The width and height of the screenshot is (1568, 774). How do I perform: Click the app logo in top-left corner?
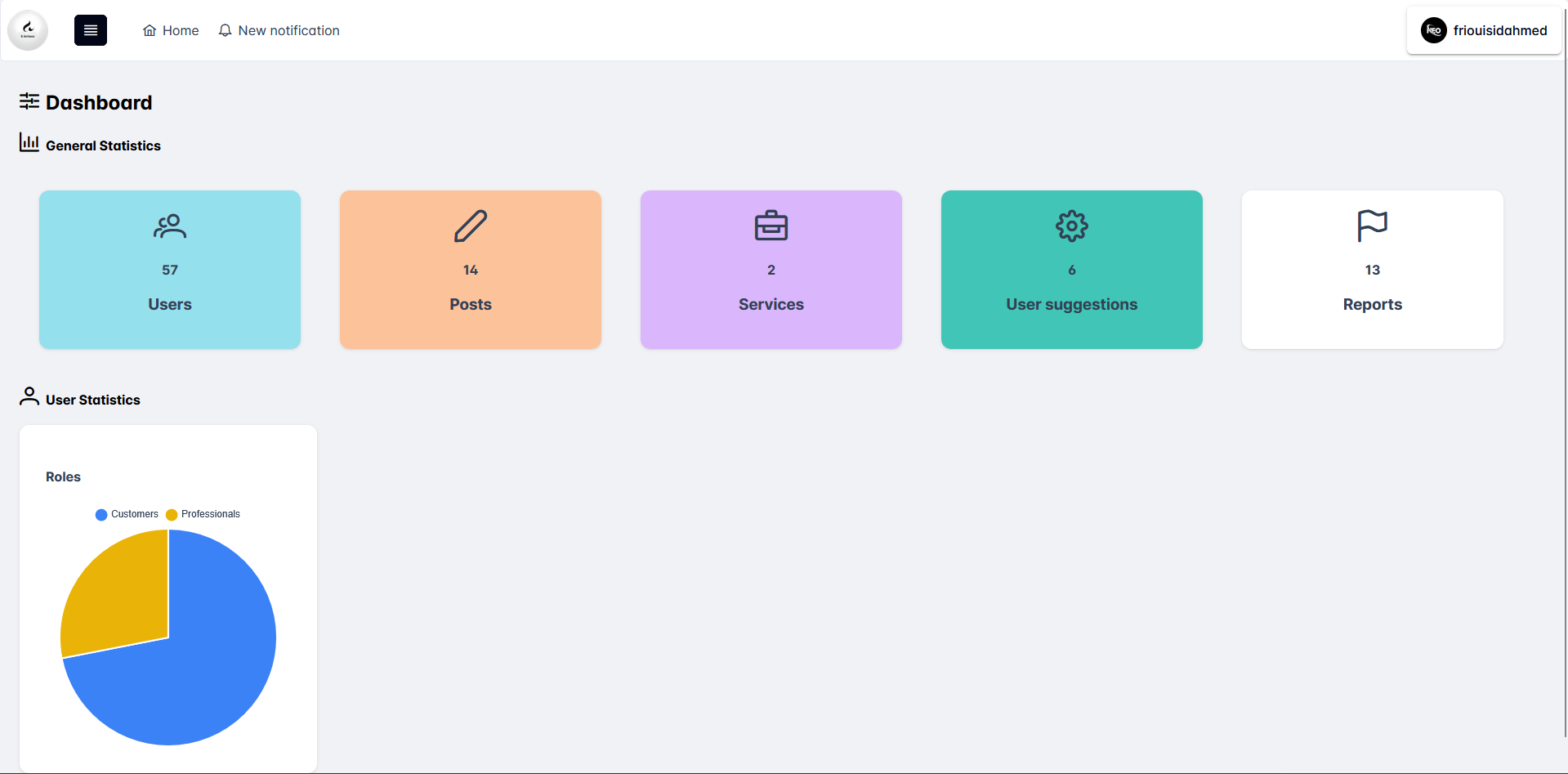point(28,30)
